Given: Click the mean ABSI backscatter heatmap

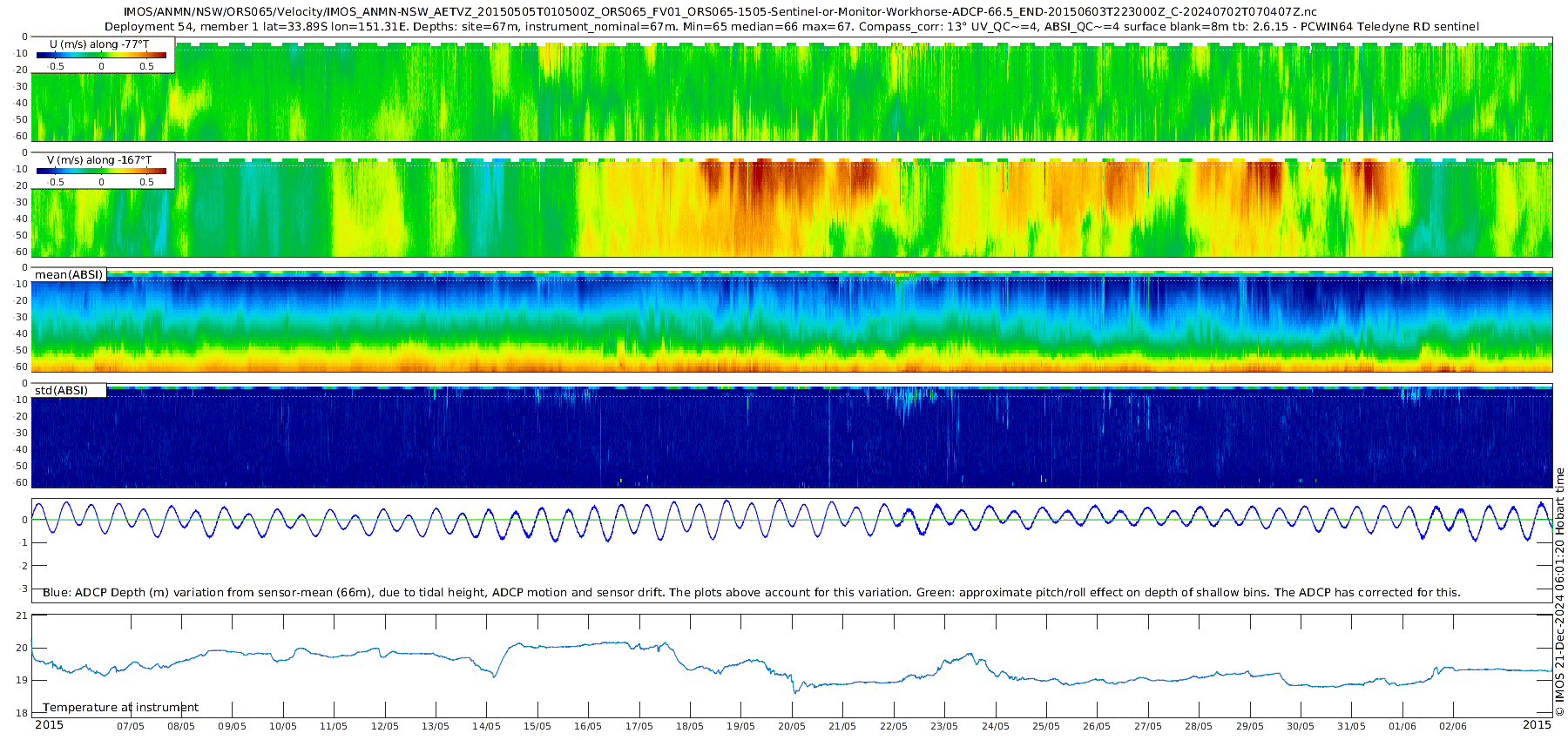Looking at the screenshot, I should pyautogui.click(x=792, y=320).
